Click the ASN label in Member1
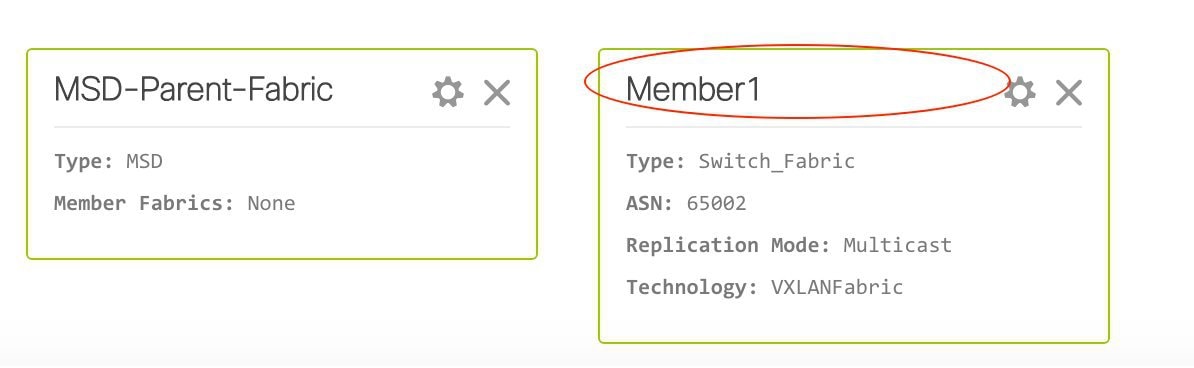1194x368 pixels. [x=650, y=203]
